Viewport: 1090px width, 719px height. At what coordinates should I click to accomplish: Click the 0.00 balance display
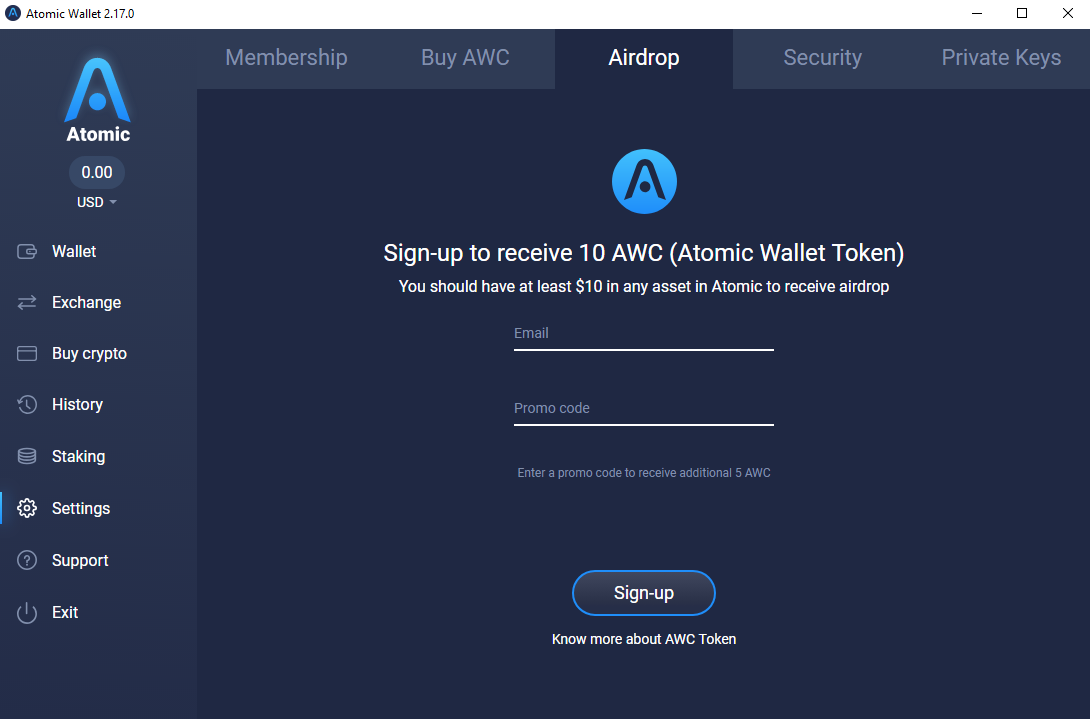pos(97,172)
